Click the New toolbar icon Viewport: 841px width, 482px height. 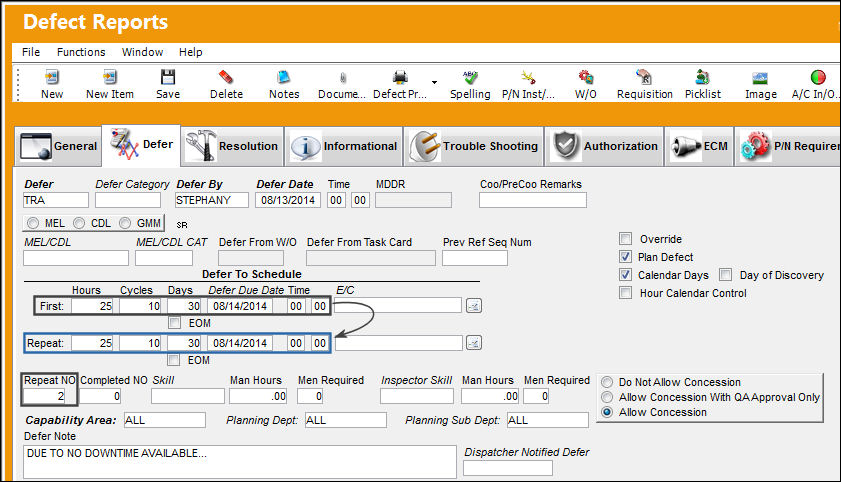(x=52, y=78)
